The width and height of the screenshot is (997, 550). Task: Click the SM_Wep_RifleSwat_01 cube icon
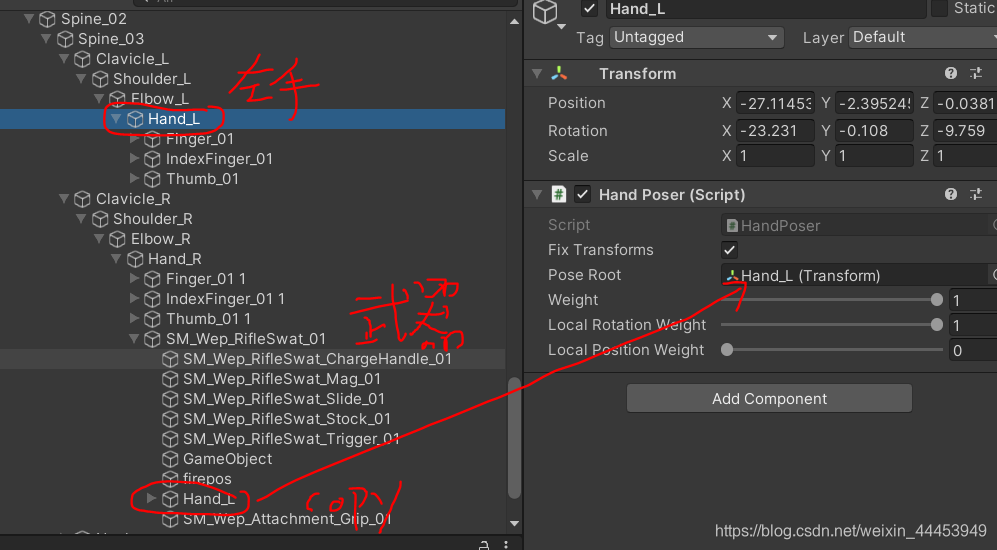point(152,339)
